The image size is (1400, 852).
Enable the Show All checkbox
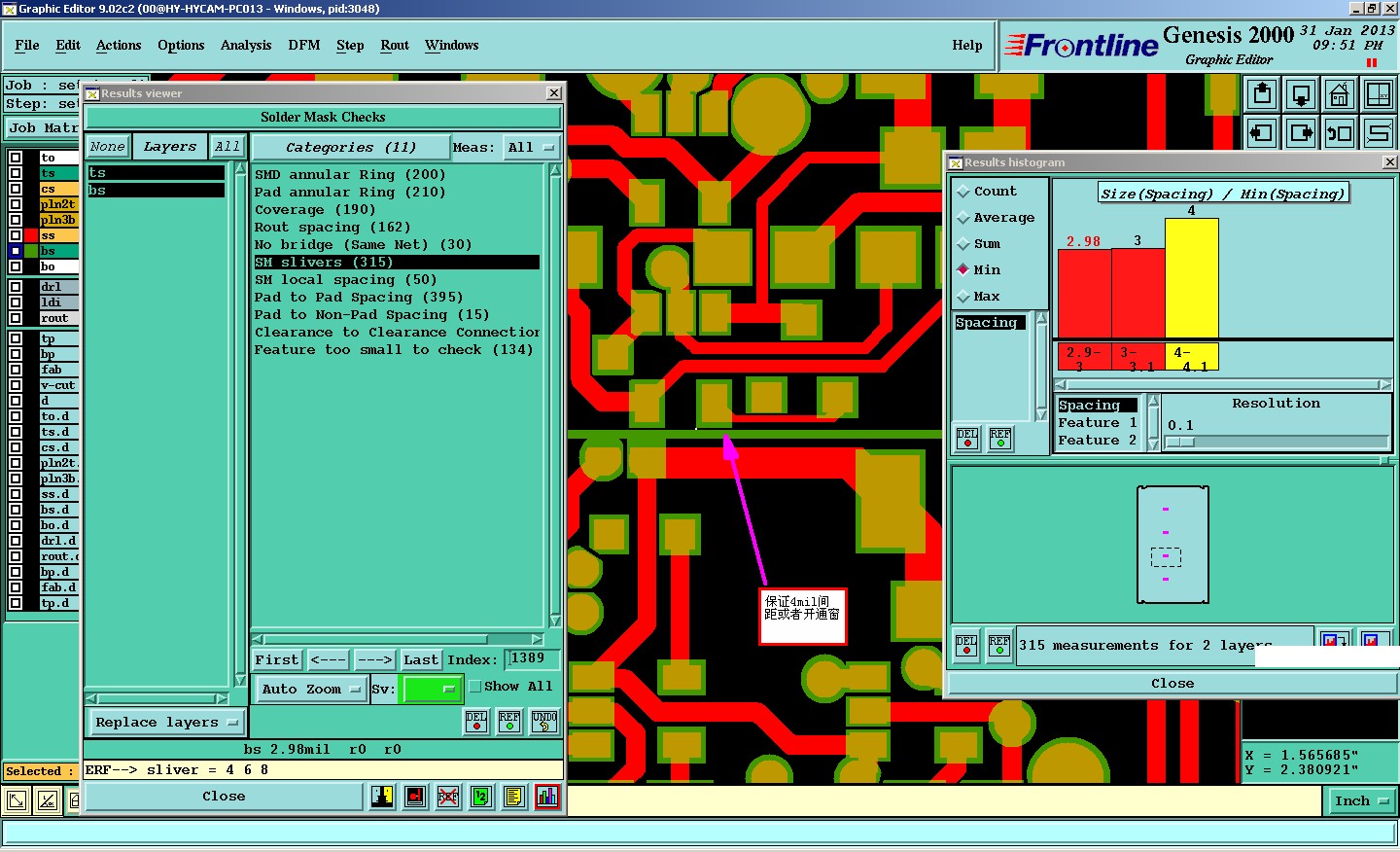(x=475, y=687)
